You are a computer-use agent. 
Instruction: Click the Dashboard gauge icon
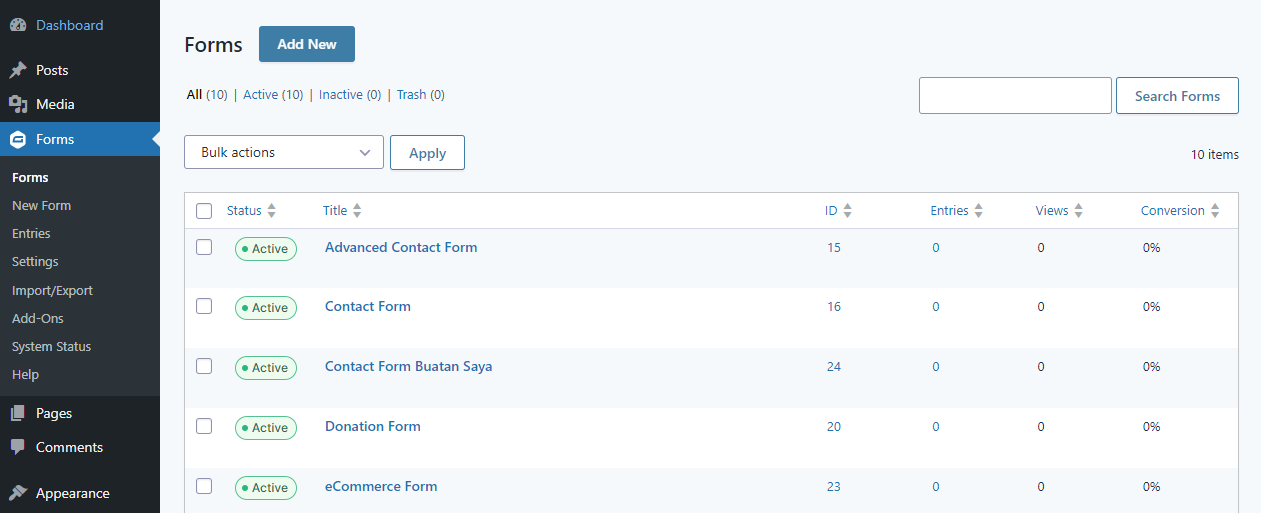(18, 25)
